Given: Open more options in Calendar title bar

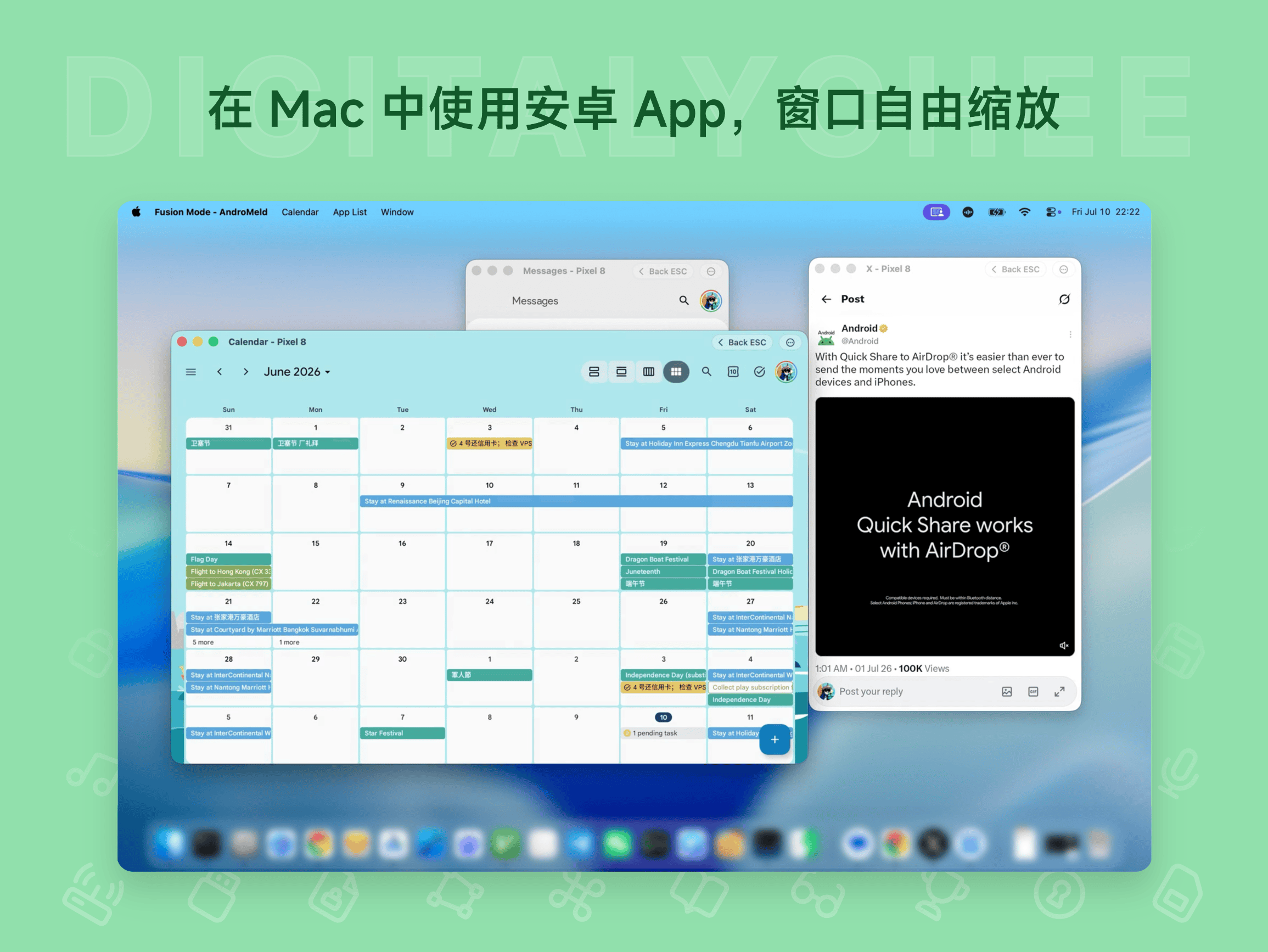Looking at the screenshot, I should [x=790, y=343].
